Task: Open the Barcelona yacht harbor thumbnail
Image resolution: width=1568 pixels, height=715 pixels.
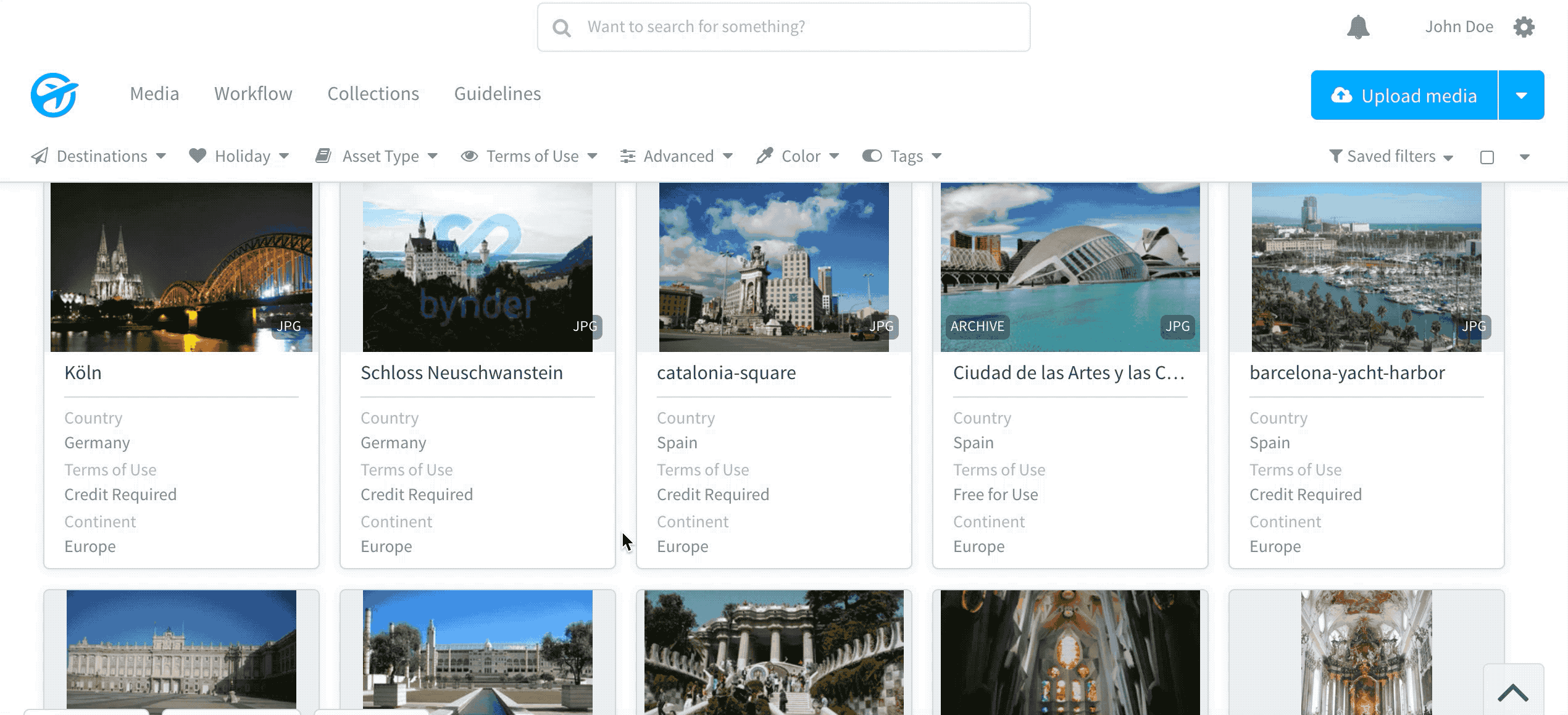Action: tap(1367, 267)
